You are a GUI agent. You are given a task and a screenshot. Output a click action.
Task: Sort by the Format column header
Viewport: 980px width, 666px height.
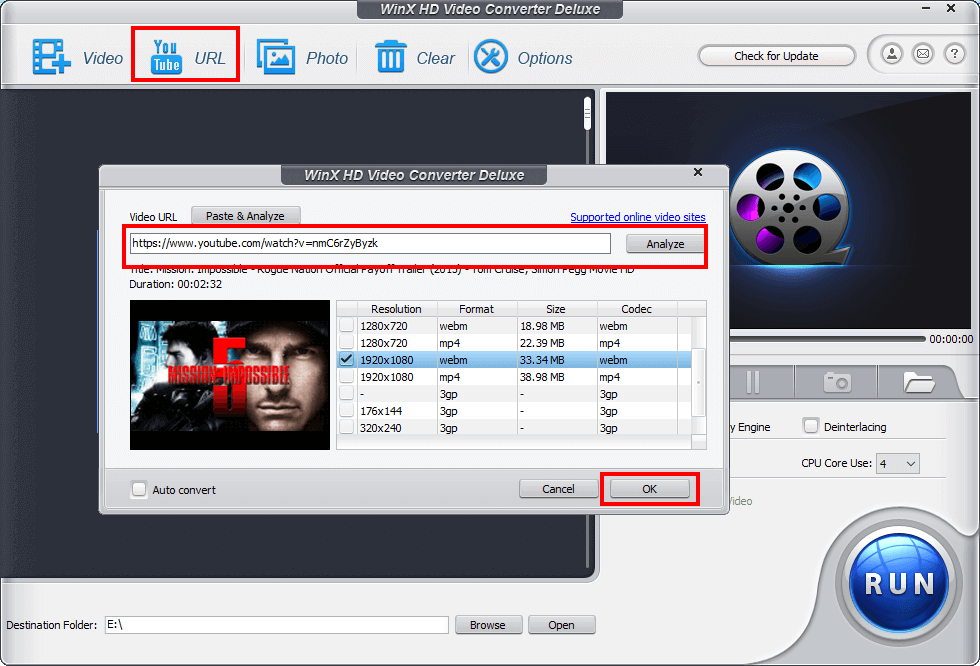point(476,309)
